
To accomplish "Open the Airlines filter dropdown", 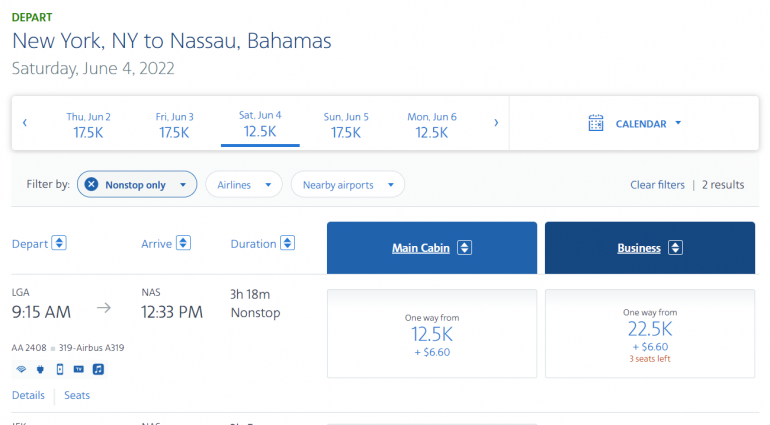I will [x=243, y=185].
